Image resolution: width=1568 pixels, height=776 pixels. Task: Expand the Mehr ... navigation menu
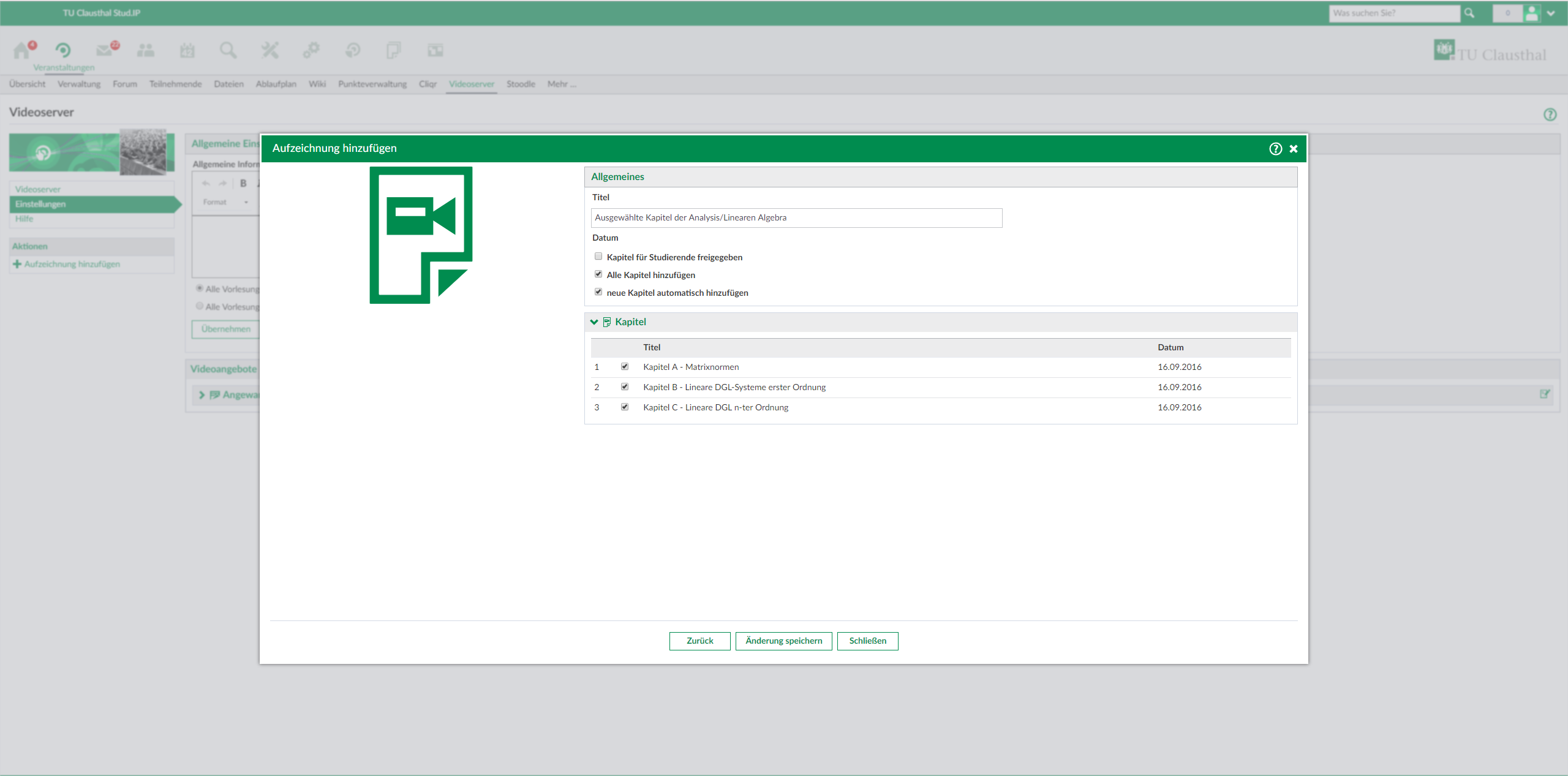pos(561,84)
